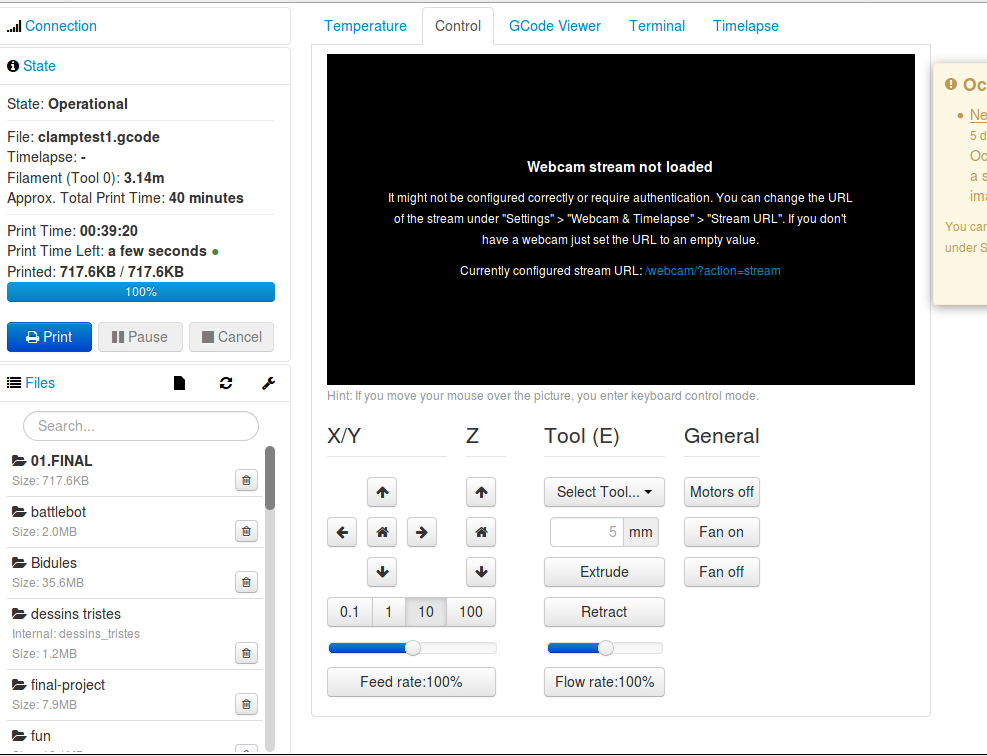Screen dimensions: 987x756
Task: Click the flow rate slider handle
Action: tap(606, 648)
